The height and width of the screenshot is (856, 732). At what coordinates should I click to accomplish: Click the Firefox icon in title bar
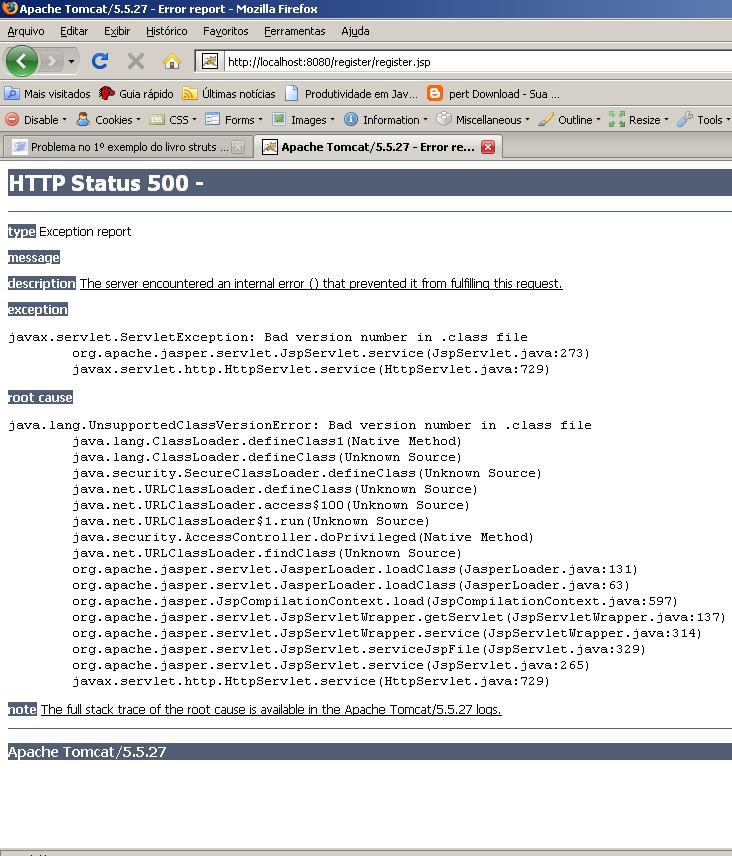coord(9,8)
